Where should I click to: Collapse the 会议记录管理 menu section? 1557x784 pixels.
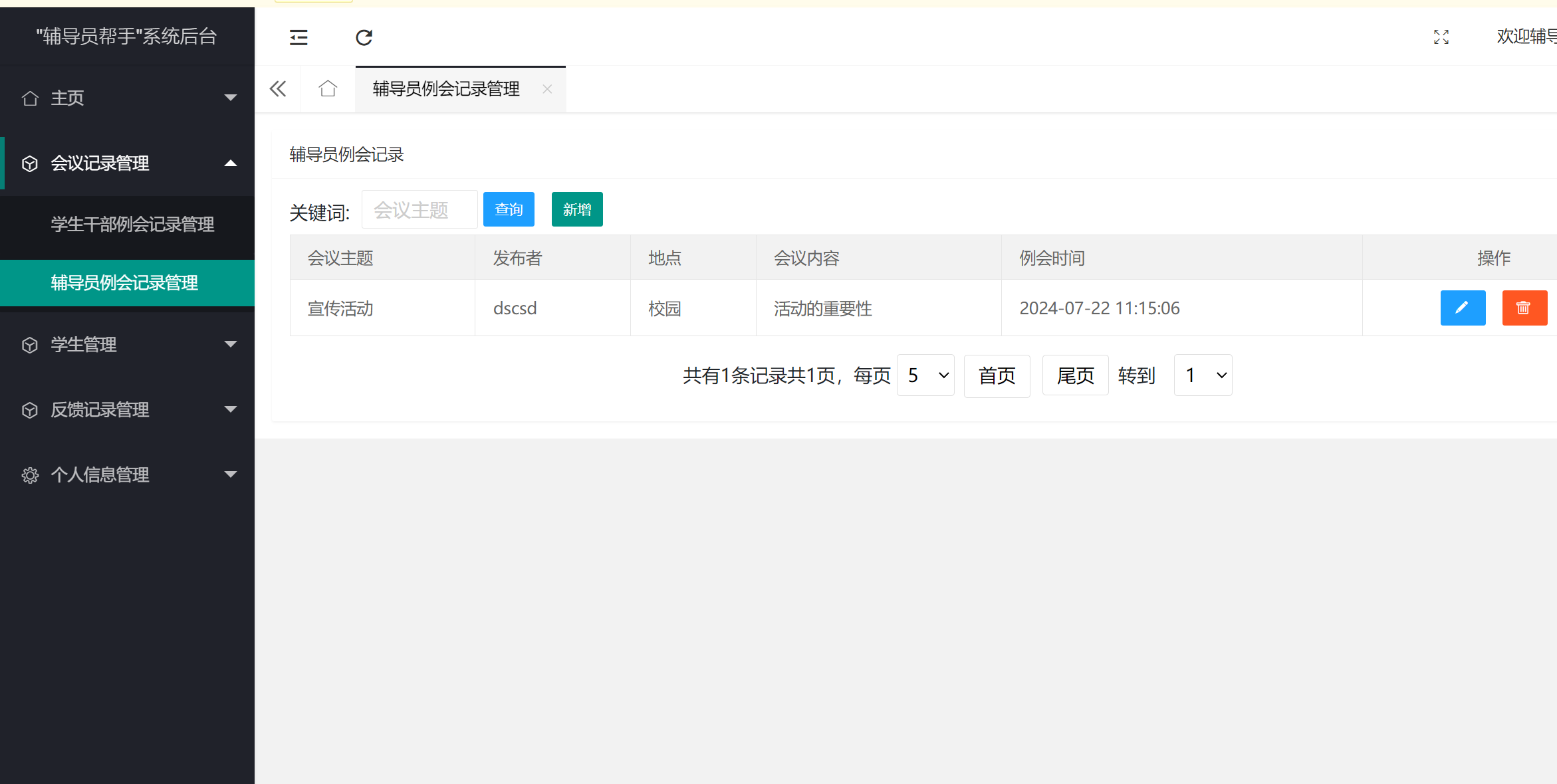coord(231,163)
